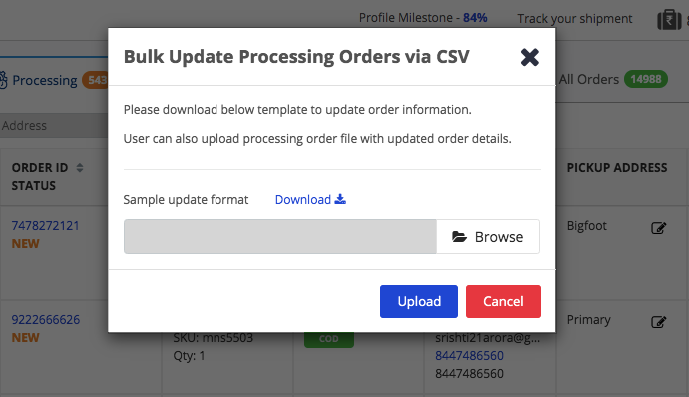Click the folder icon in Browse button
The width and height of the screenshot is (689, 397).
(459, 237)
